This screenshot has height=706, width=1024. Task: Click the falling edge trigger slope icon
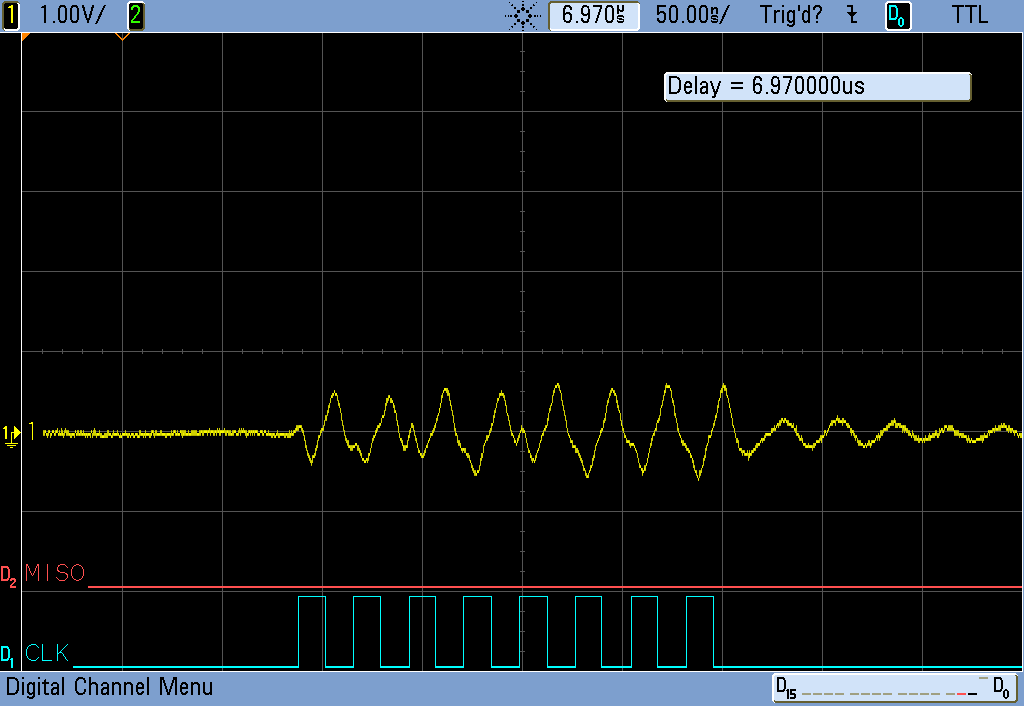(x=852, y=15)
